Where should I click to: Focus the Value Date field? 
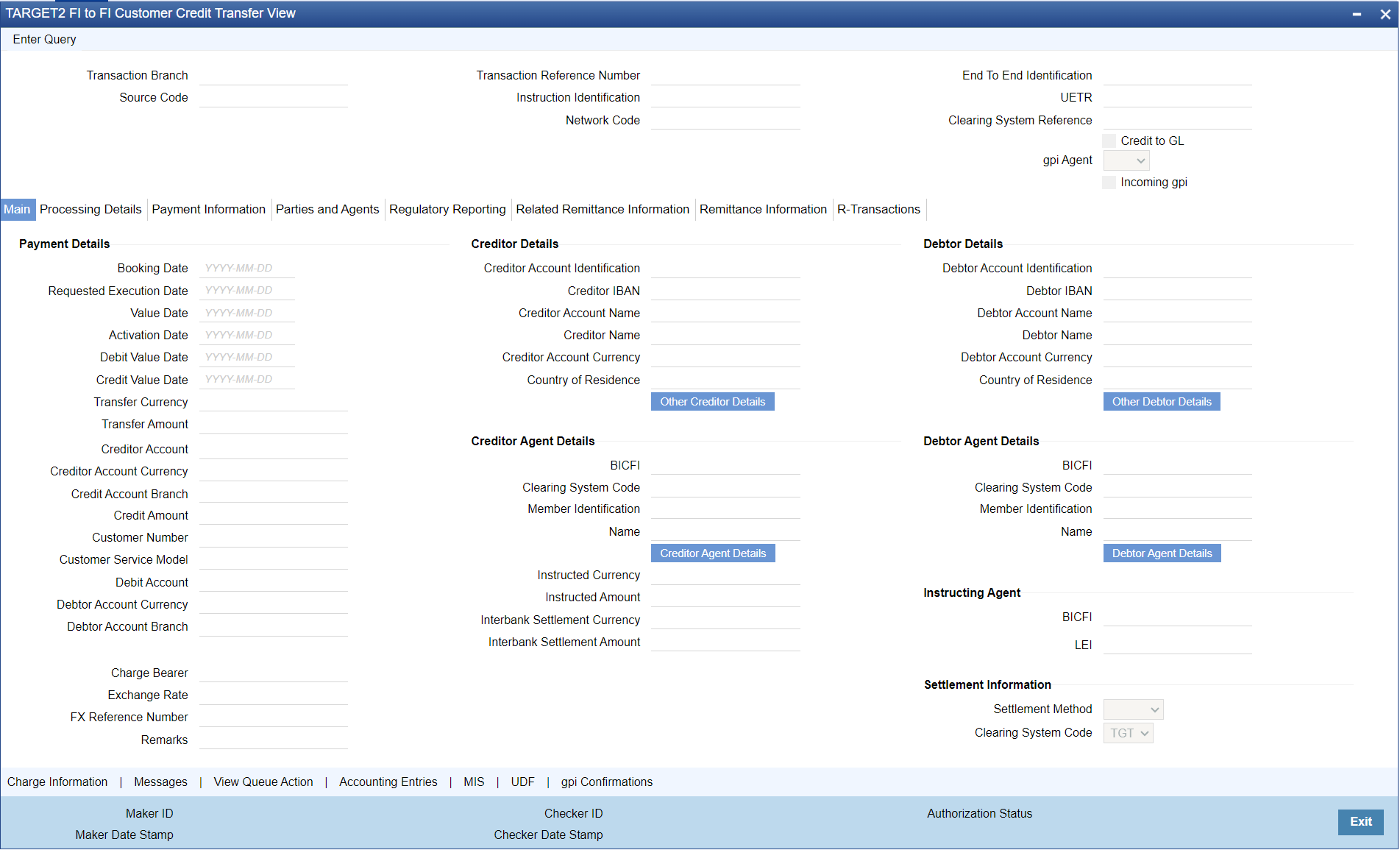coord(247,314)
